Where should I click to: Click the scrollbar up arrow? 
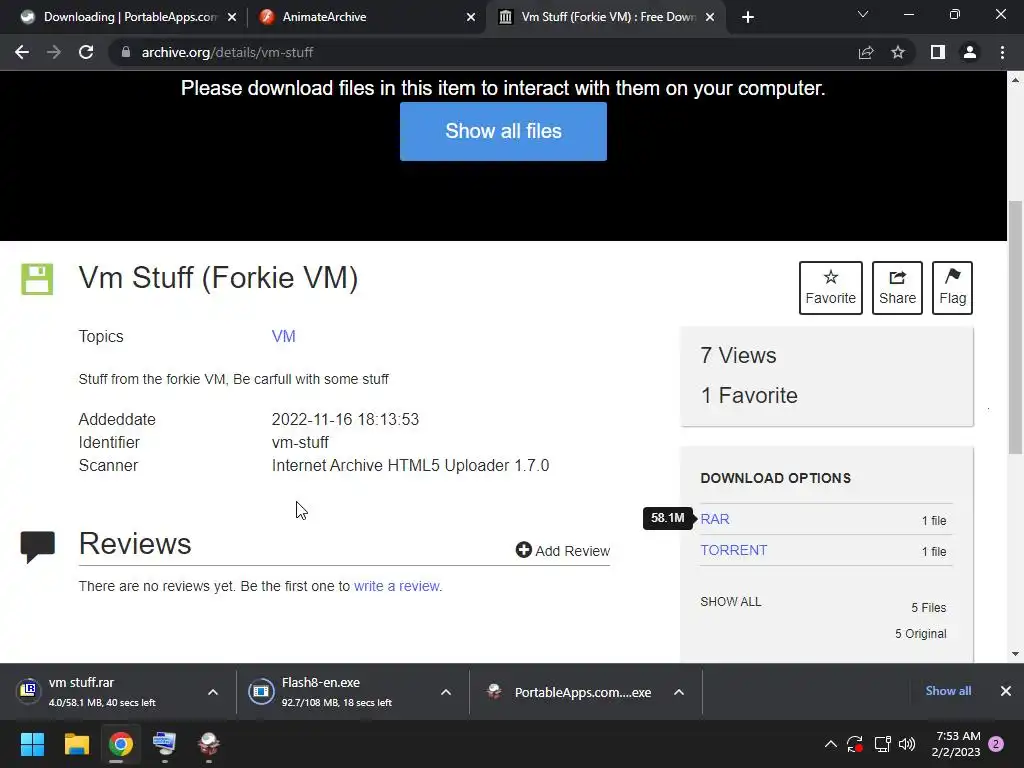[1015, 80]
